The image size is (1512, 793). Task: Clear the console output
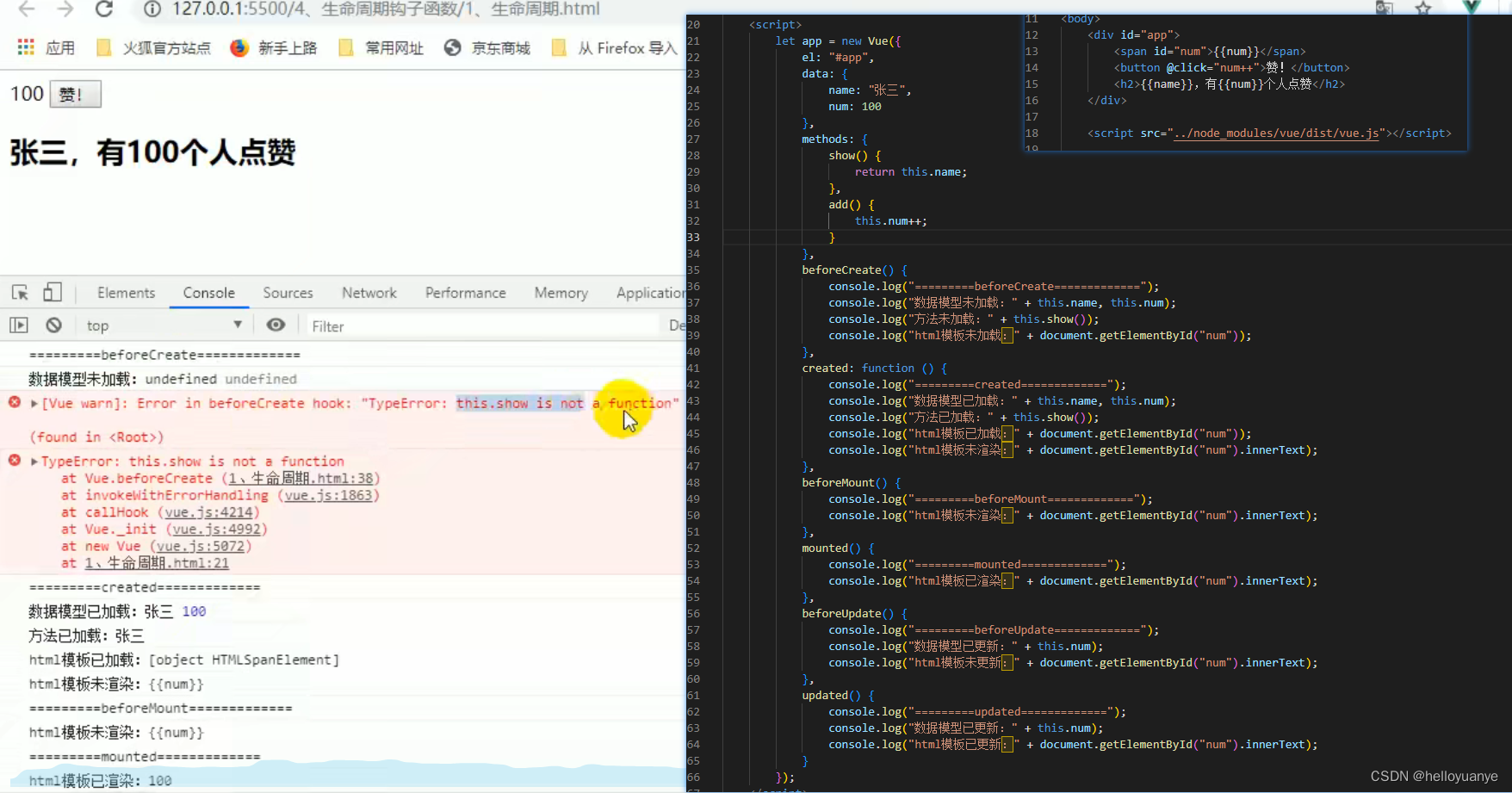click(54, 325)
